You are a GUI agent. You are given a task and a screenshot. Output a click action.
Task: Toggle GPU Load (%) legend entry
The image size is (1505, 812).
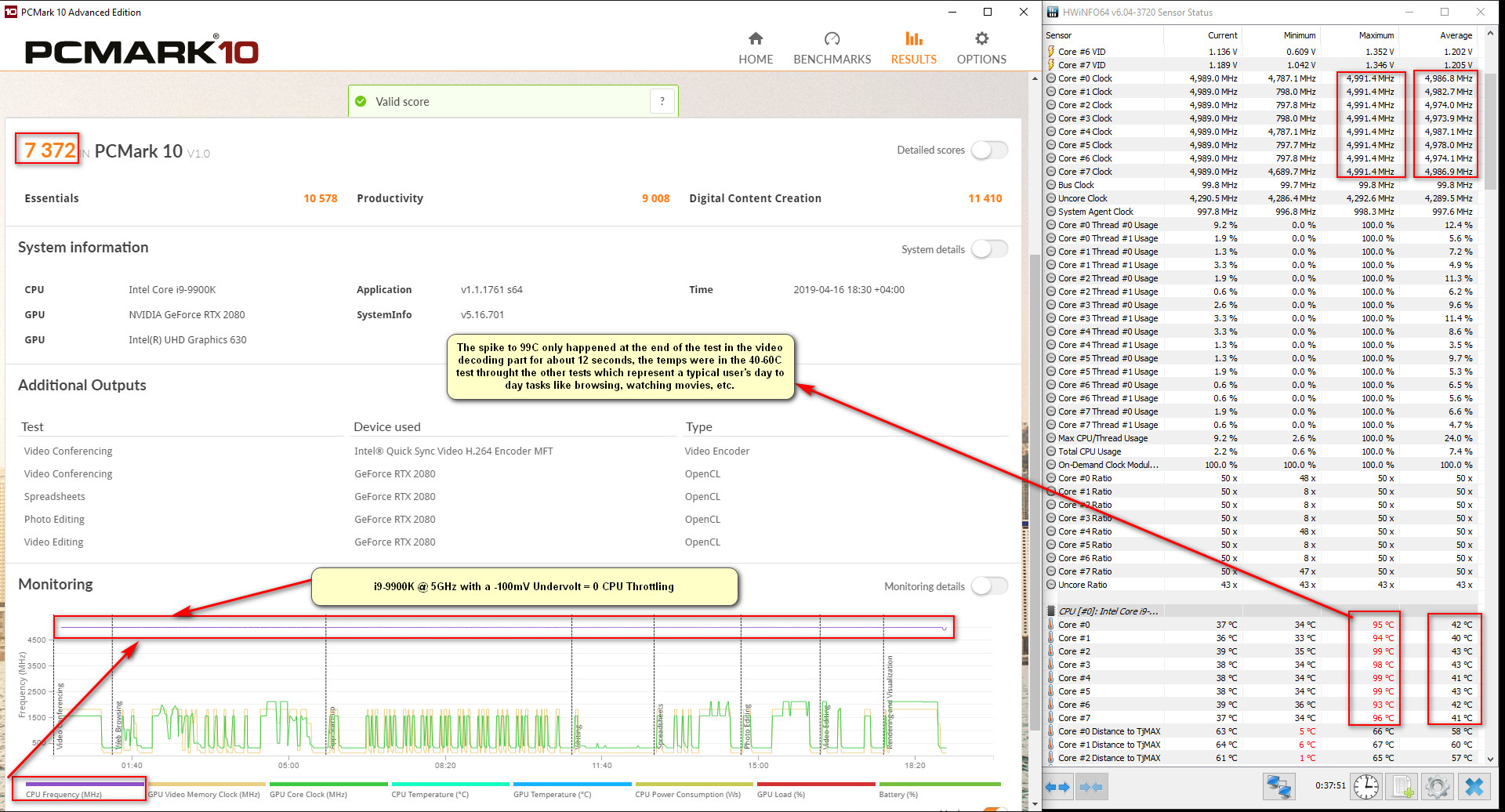tap(816, 789)
